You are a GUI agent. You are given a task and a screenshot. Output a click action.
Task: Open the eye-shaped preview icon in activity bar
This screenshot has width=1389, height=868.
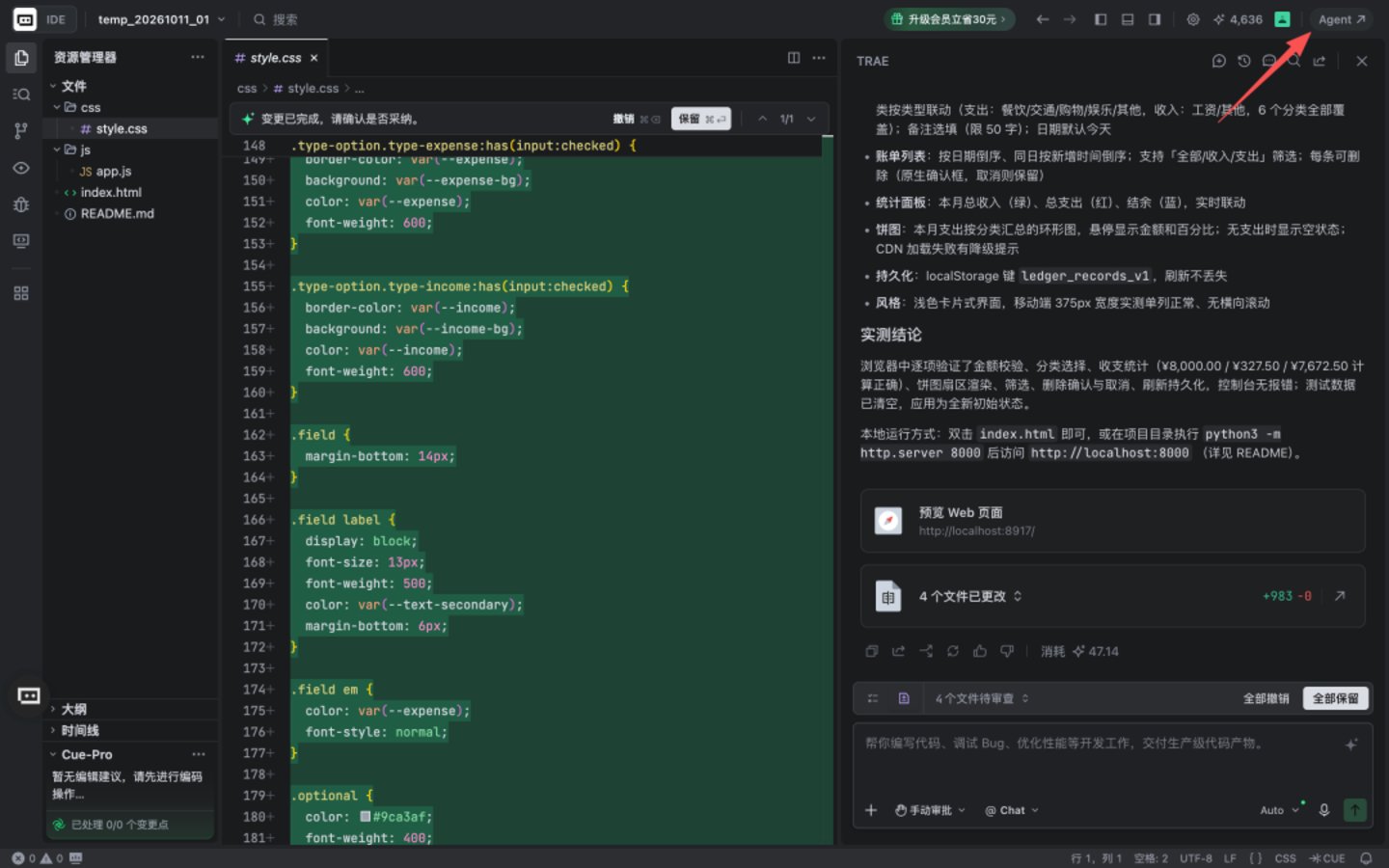coord(21,168)
